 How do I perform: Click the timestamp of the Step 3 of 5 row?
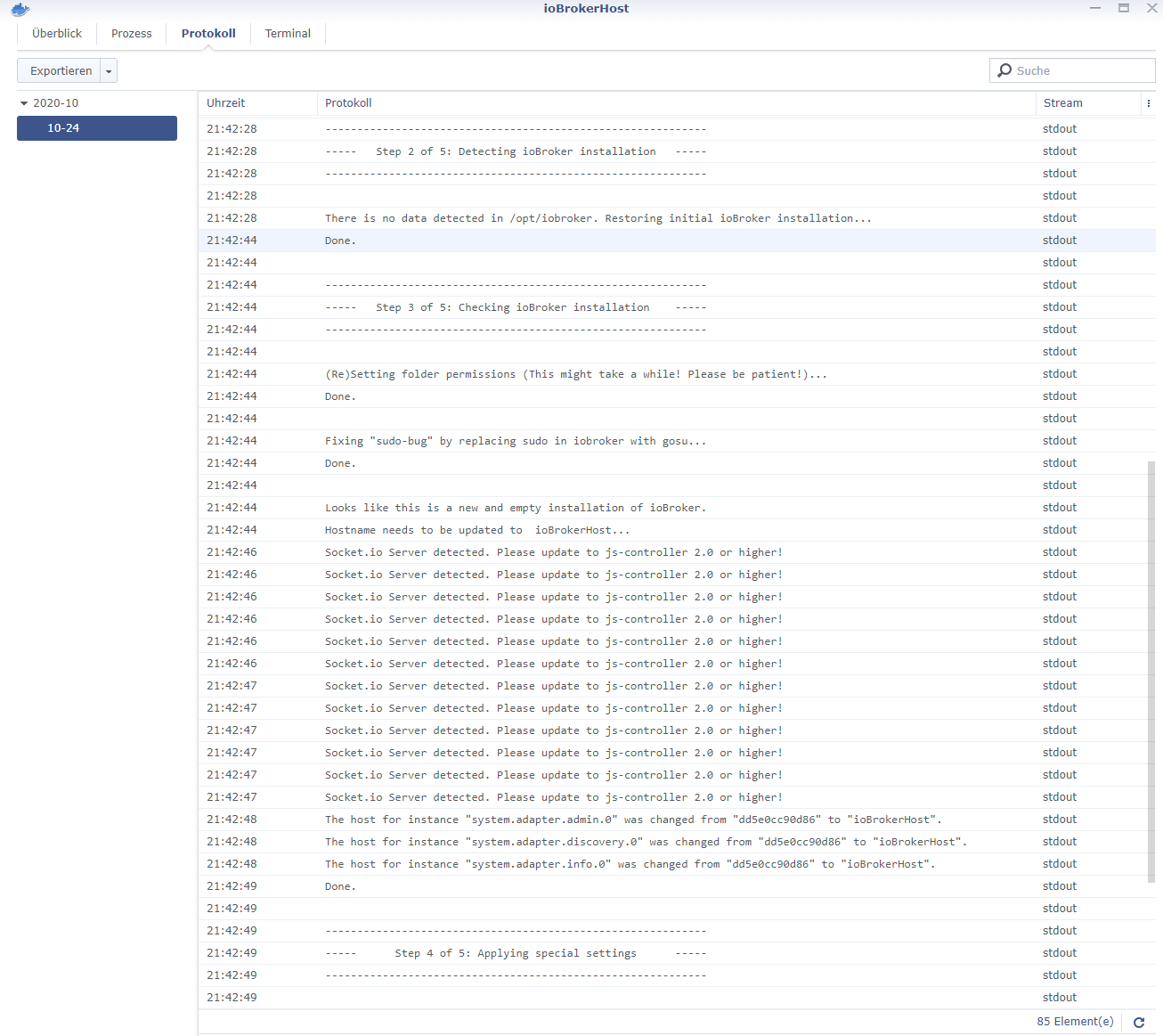232,307
